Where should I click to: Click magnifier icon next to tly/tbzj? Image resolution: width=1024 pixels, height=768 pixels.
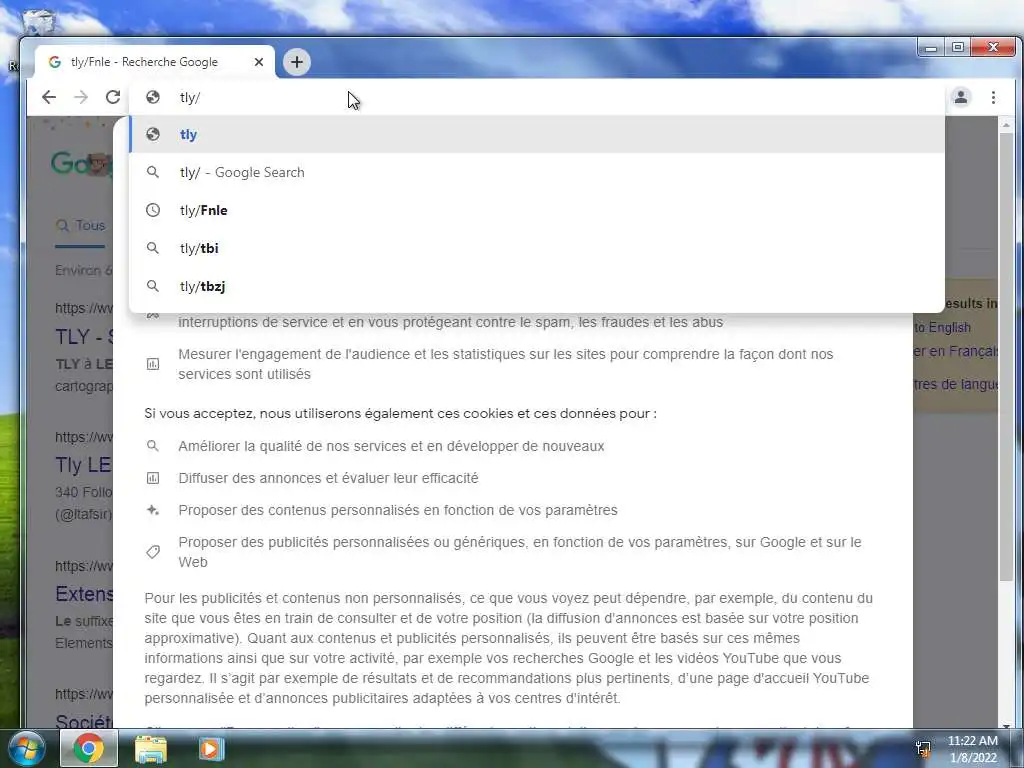pos(153,286)
